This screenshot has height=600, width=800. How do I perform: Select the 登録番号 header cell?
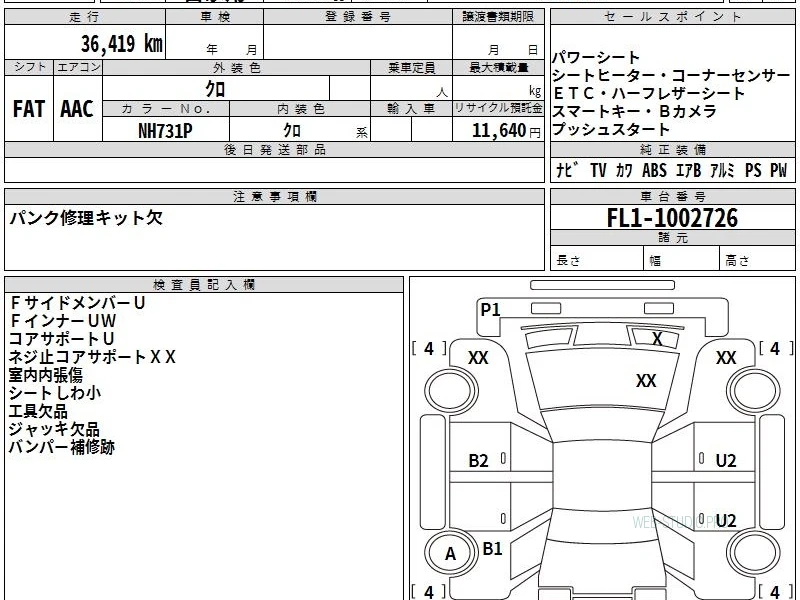point(358,17)
